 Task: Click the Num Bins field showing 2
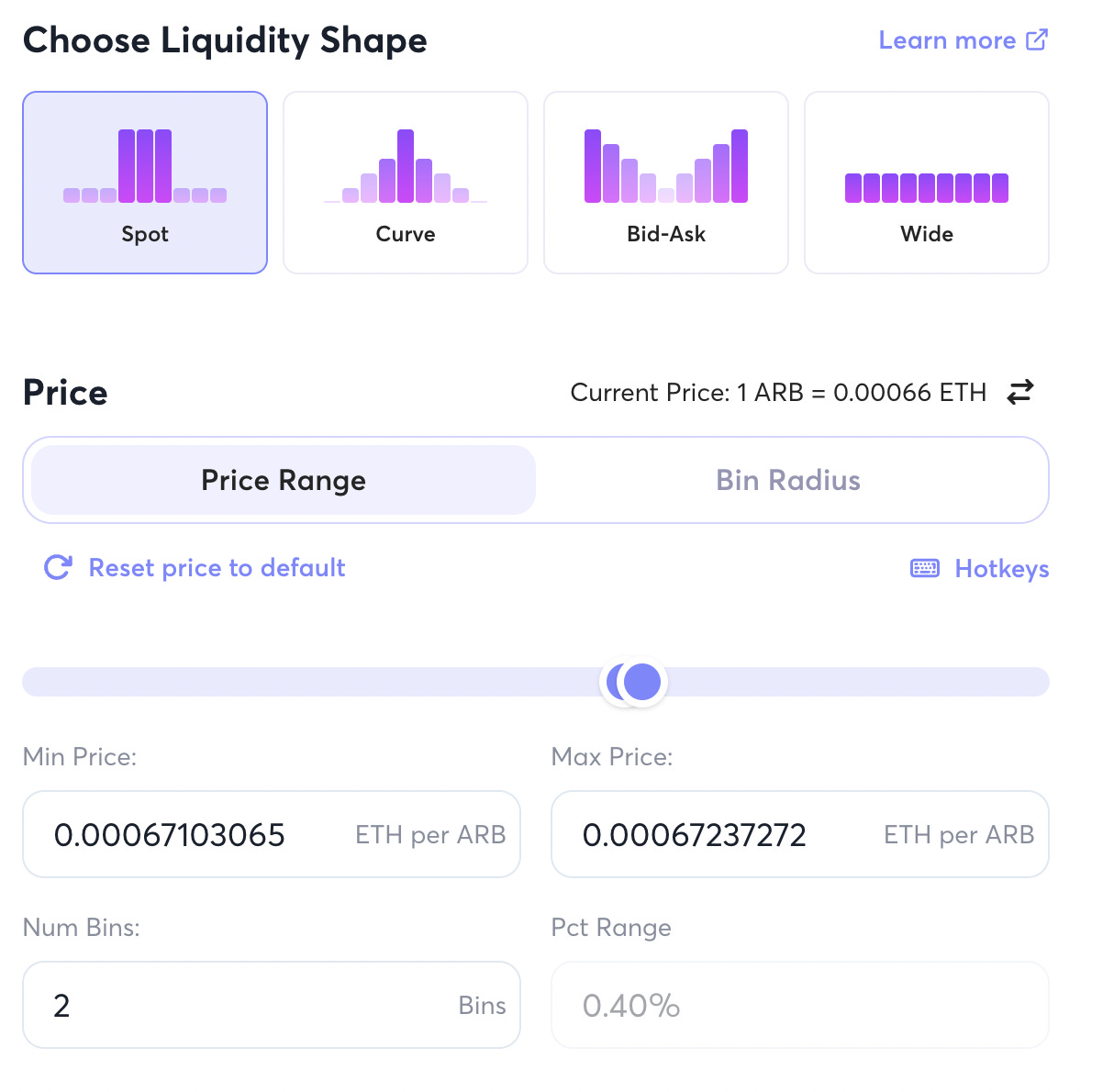pyautogui.click(x=272, y=1005)
